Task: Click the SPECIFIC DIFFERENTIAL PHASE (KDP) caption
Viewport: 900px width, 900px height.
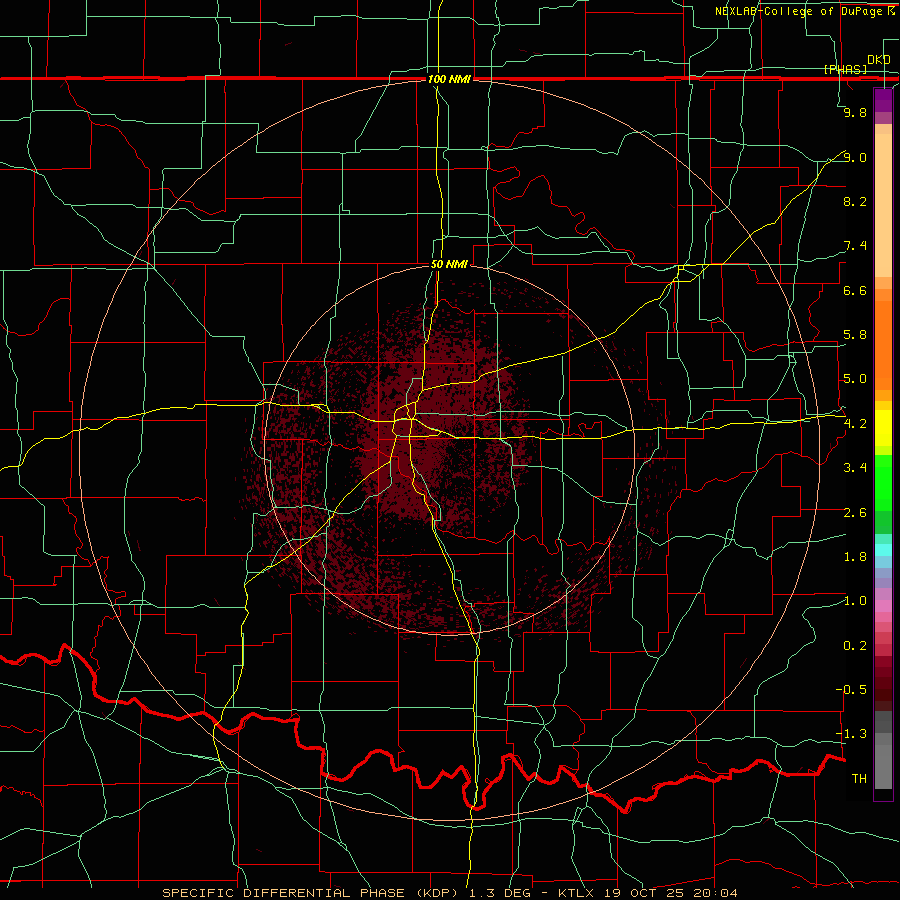Action: click(312, 893)
